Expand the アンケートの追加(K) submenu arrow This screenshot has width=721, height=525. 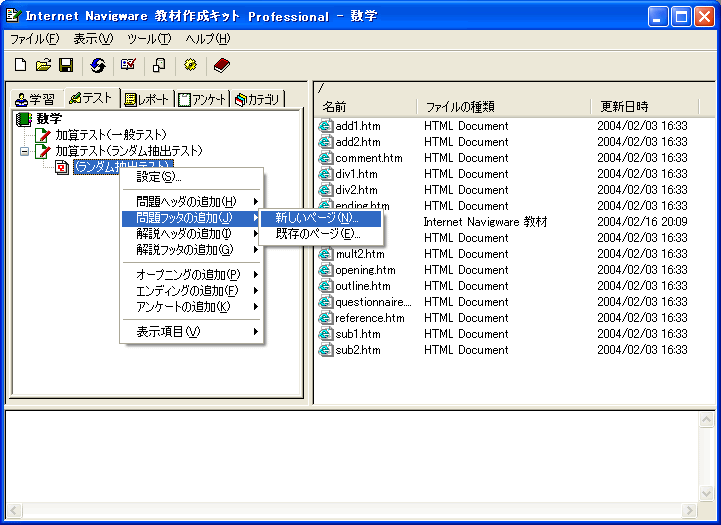[256, 307]
